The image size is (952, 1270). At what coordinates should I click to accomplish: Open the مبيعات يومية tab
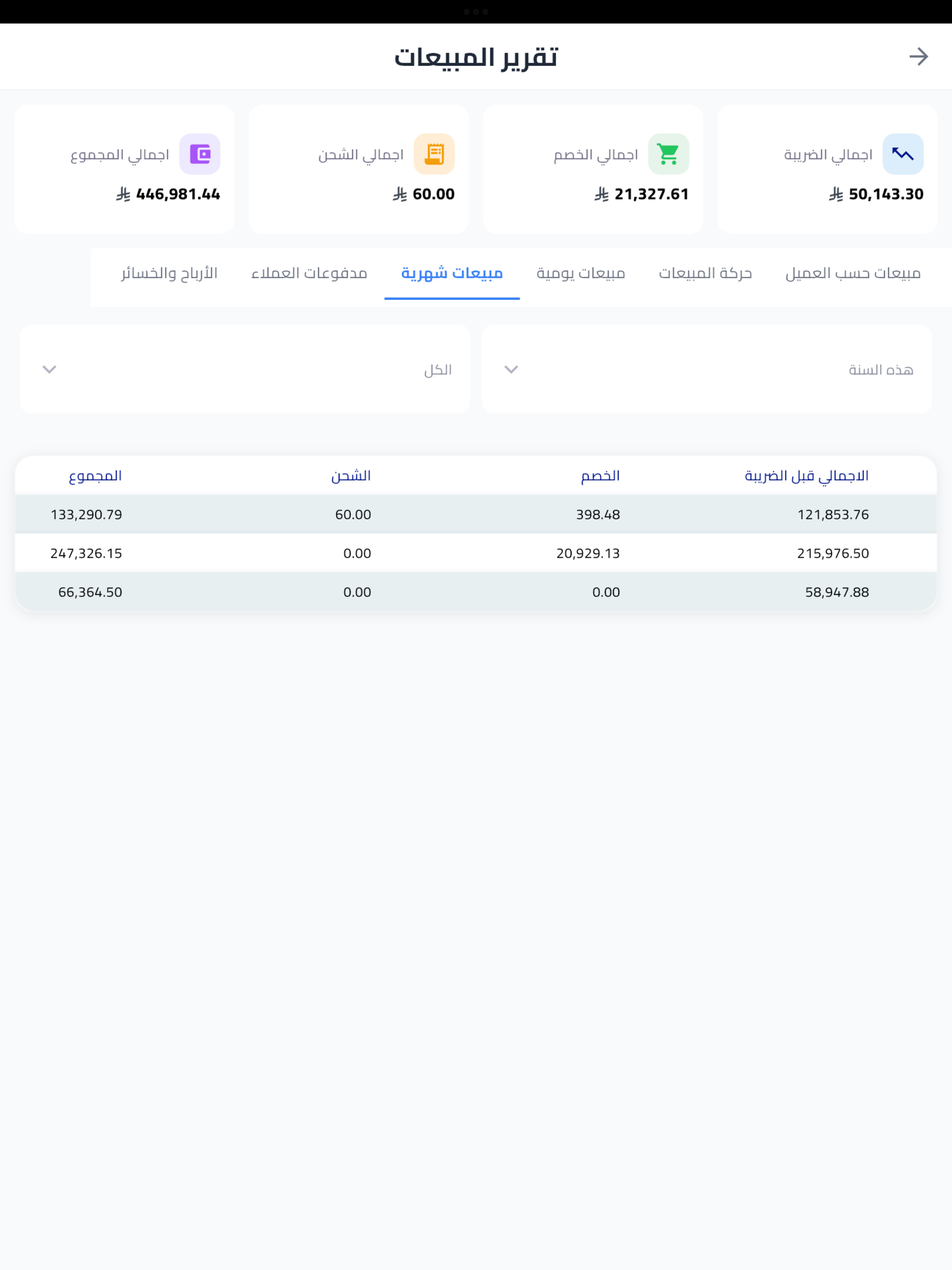tap(581, 273)
